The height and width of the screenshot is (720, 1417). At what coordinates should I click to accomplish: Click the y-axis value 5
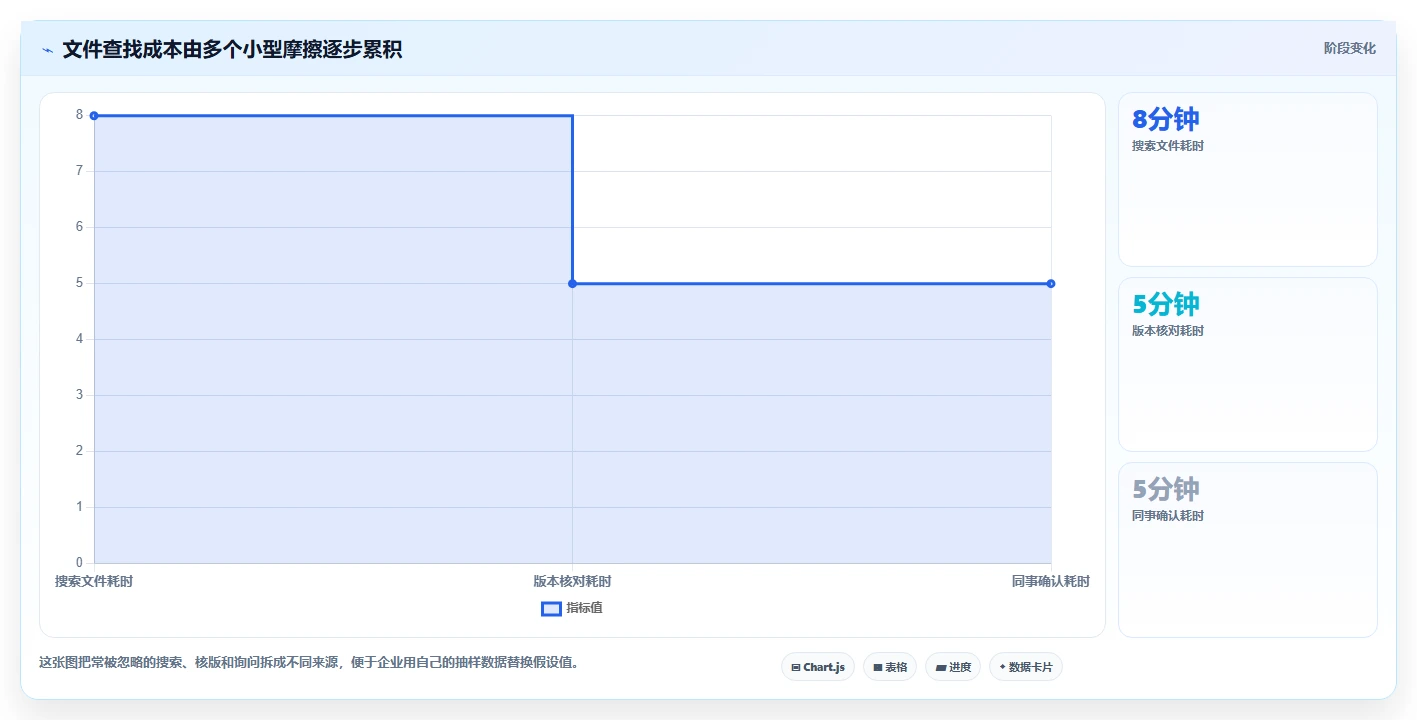click(79, 283)
